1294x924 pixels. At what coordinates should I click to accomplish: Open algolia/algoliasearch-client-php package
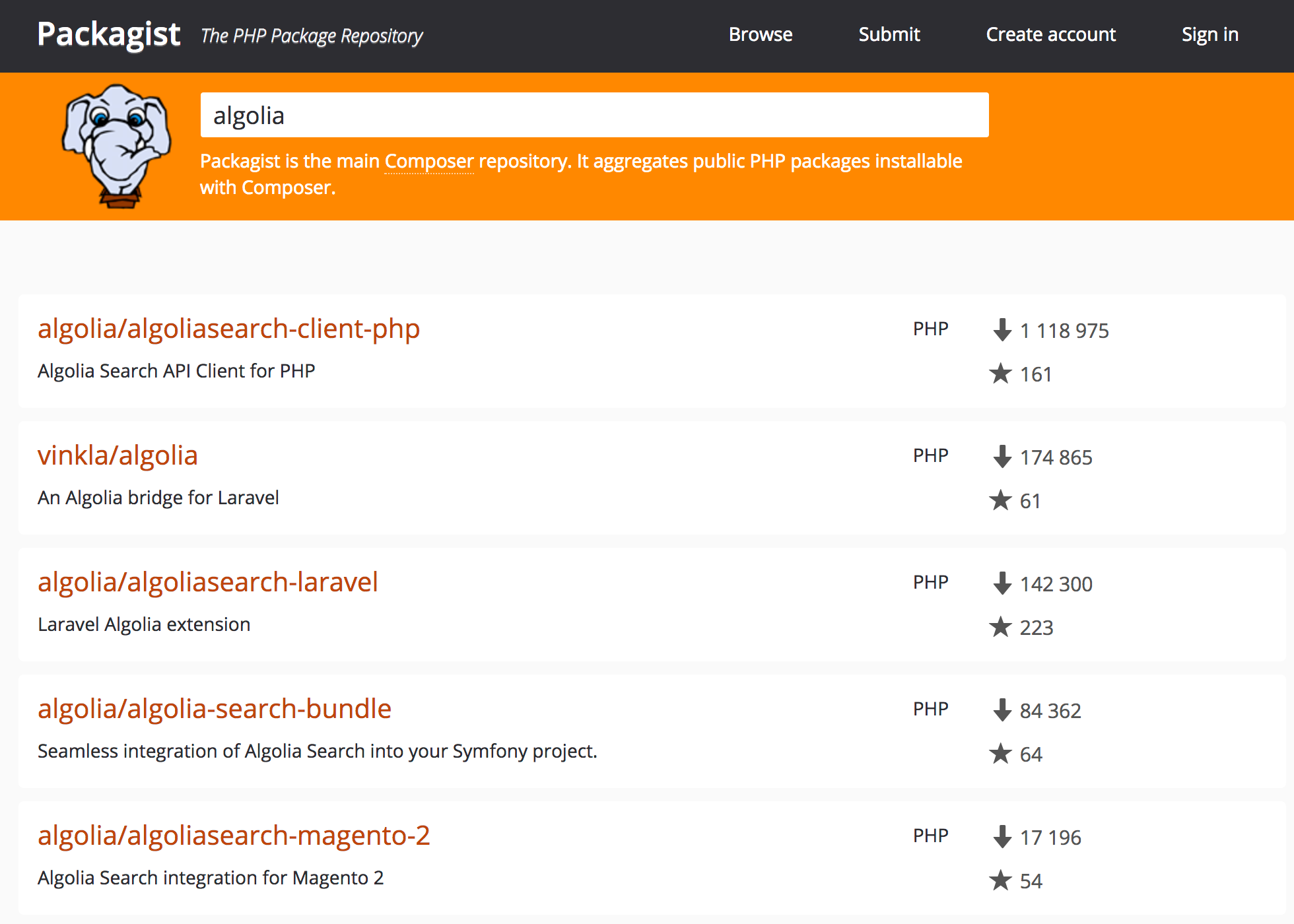tap(228, 329)
